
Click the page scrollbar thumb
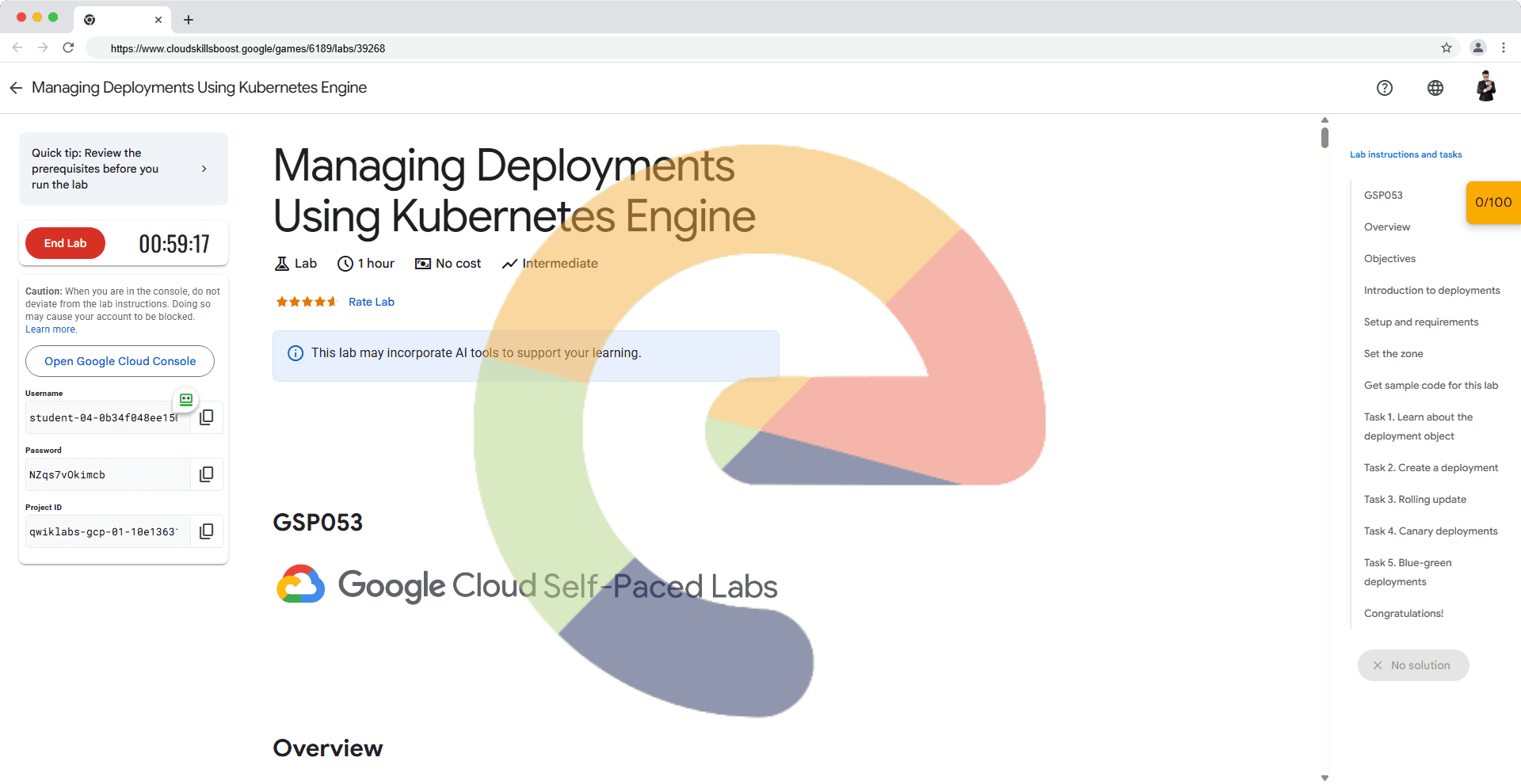pyautogui.click(x=1325, y=137)
